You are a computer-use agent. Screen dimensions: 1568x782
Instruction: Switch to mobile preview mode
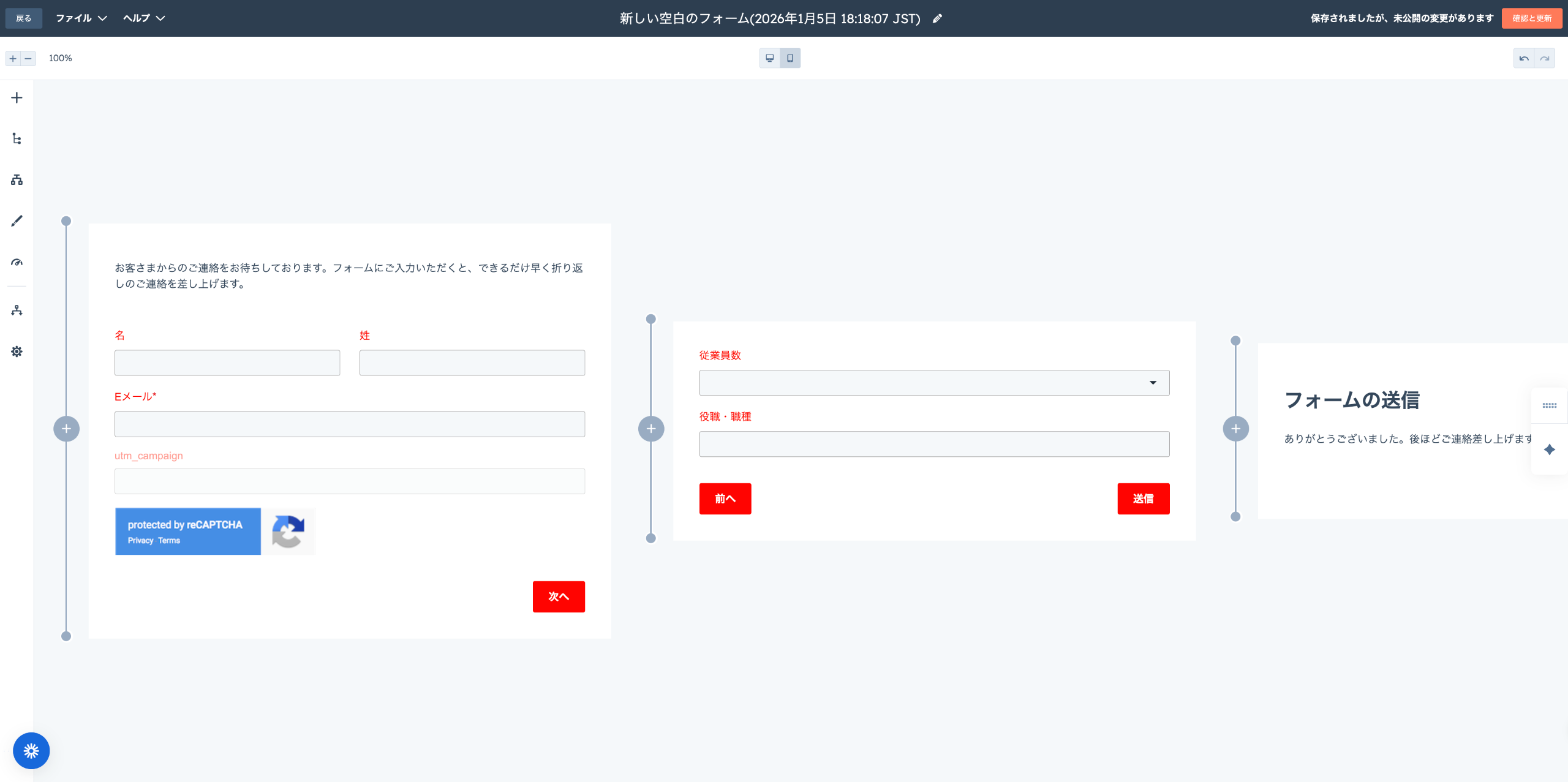pos(790,58)
